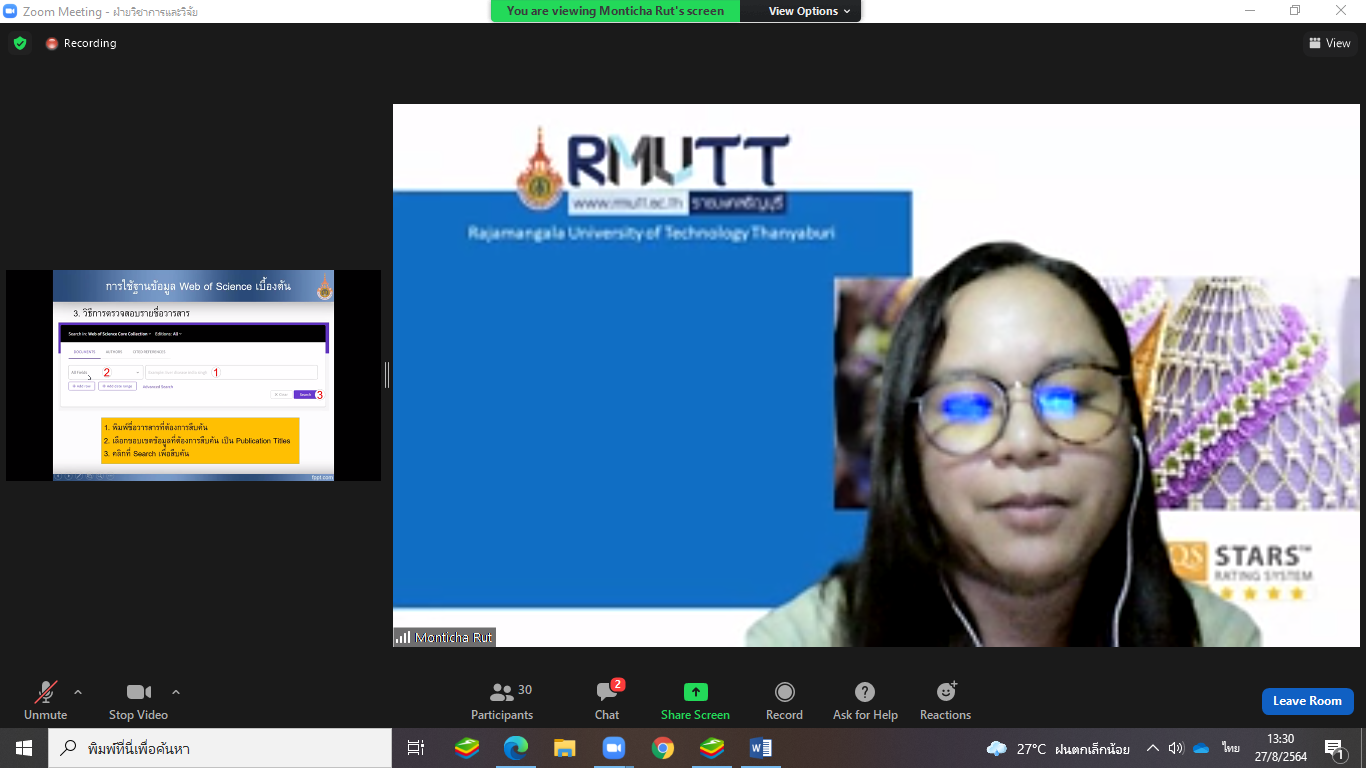Image resolution: width=1366 pixels, height=768 pixels.
Task: Open Reactions menu
Action: 945,700
